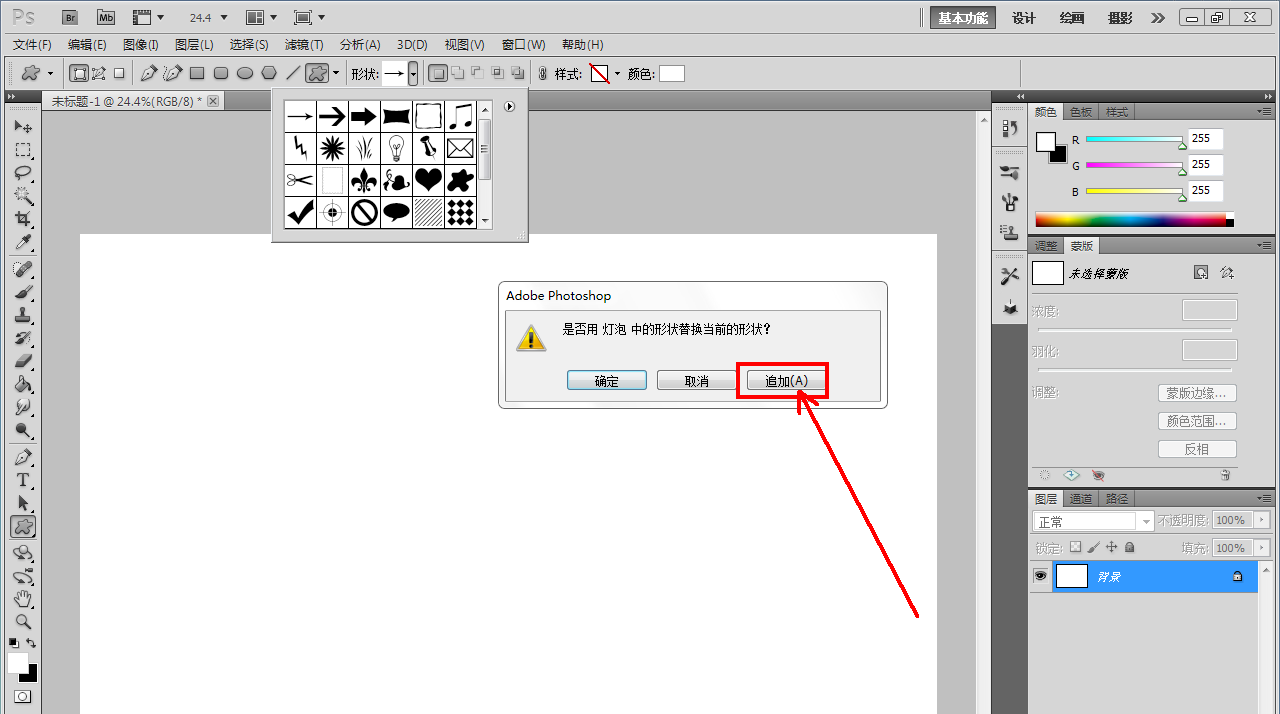Select the Rectangular Marquee tool

tap(23, 150)
